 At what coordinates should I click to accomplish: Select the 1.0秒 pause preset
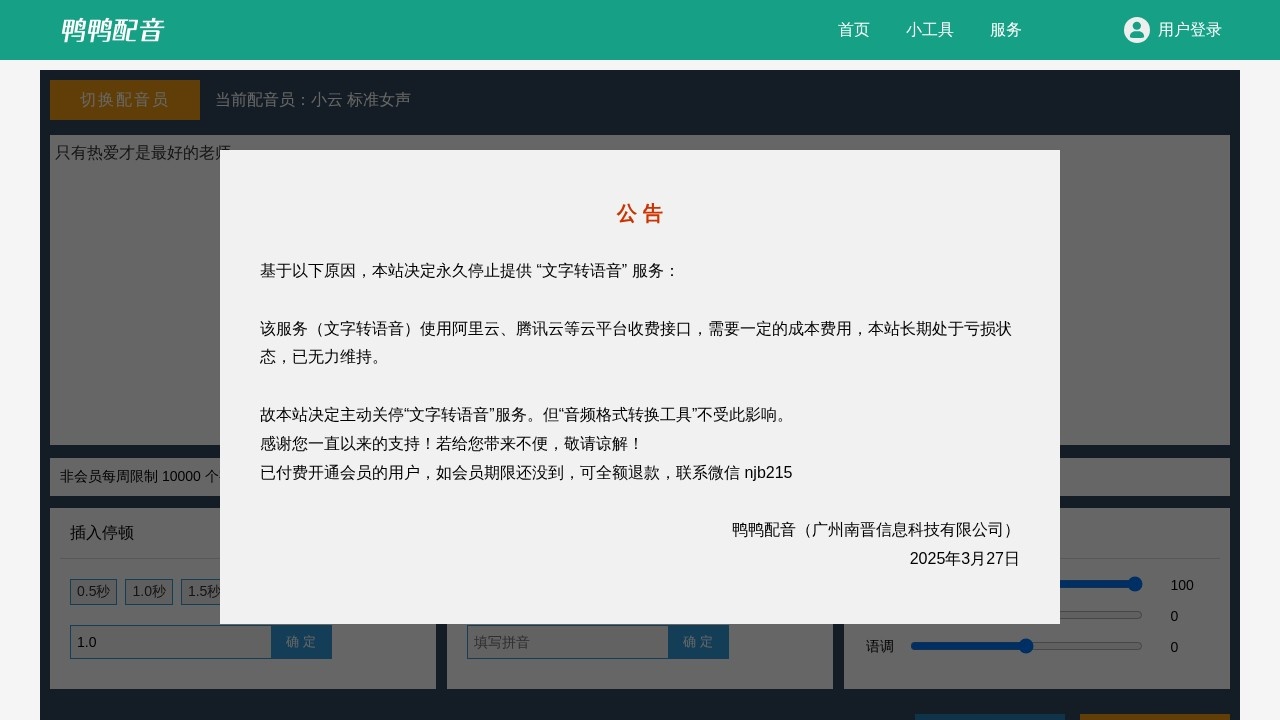148,592
